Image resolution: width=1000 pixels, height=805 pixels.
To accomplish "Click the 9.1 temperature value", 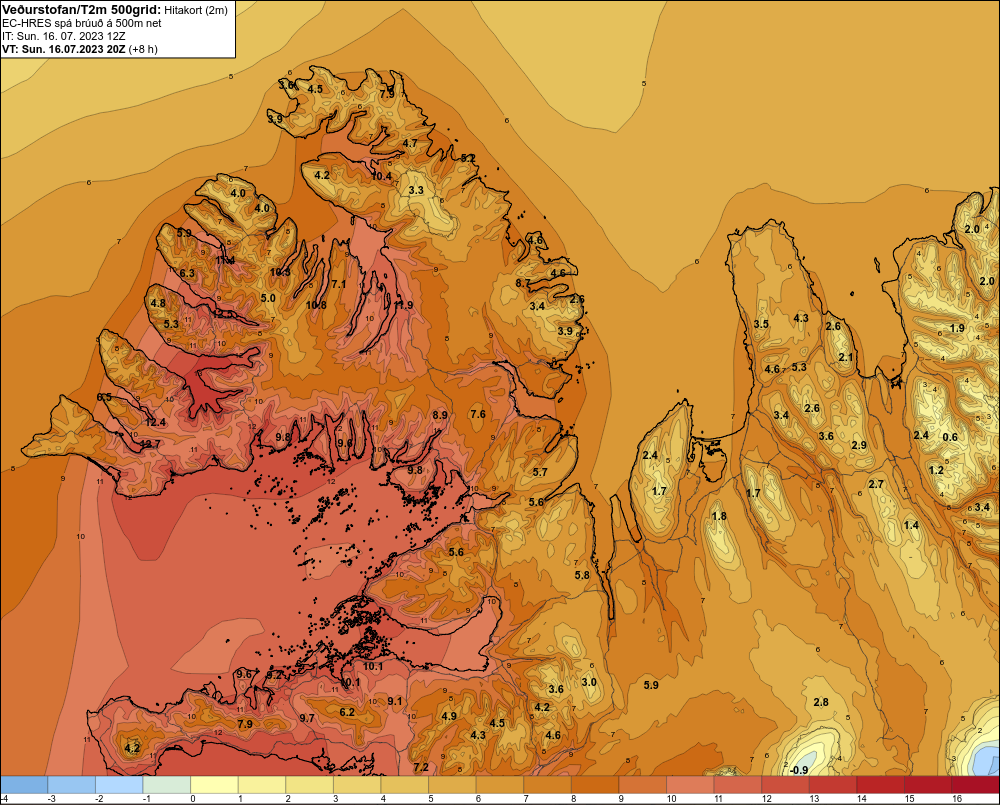I will [x=395, y=701].
